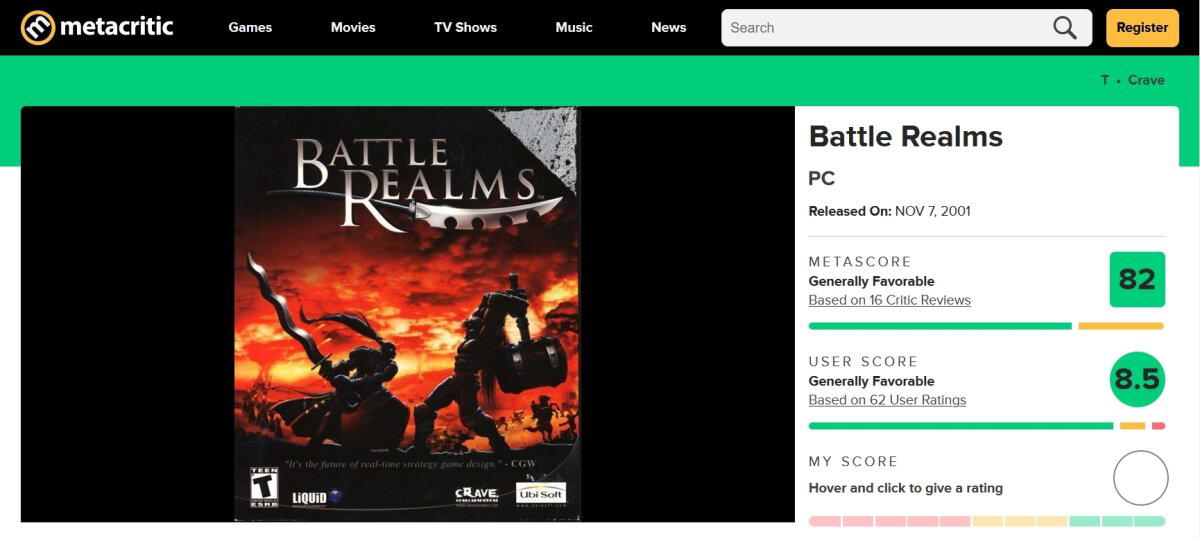Open the Metacritic logo homepage link
The height and width of the screenshot is (539, 1200).
pyautogui.click(x=97, y=28)
